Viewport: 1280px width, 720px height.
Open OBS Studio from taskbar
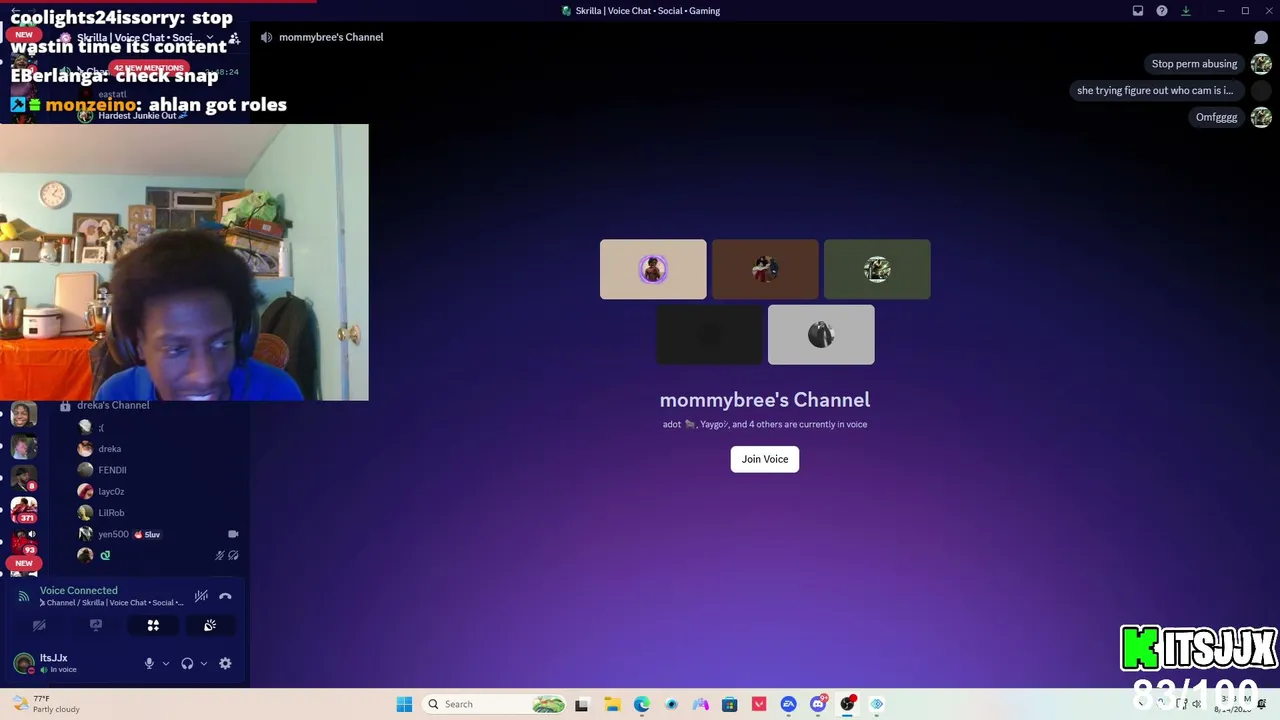tap(848, 704)
